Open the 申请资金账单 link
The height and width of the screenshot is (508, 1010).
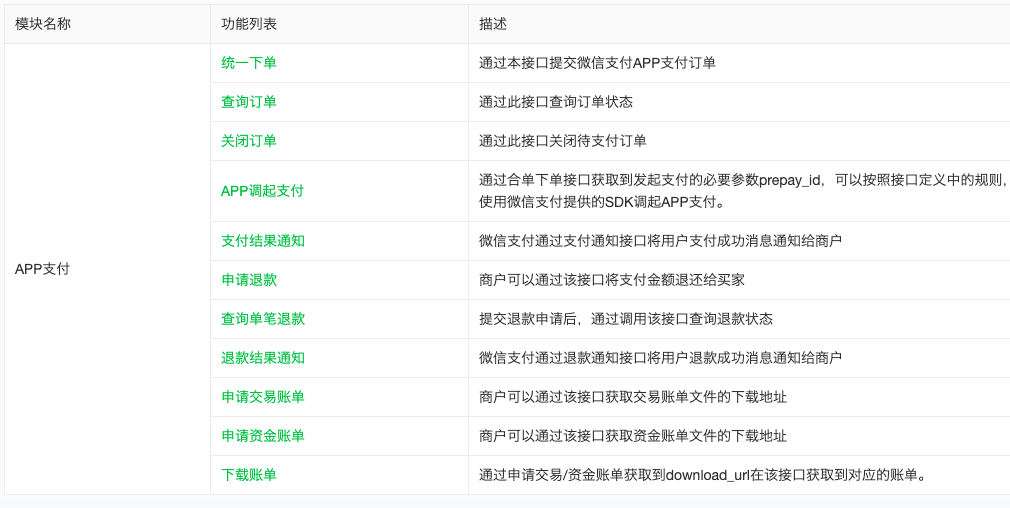click(x=263, y=436)
